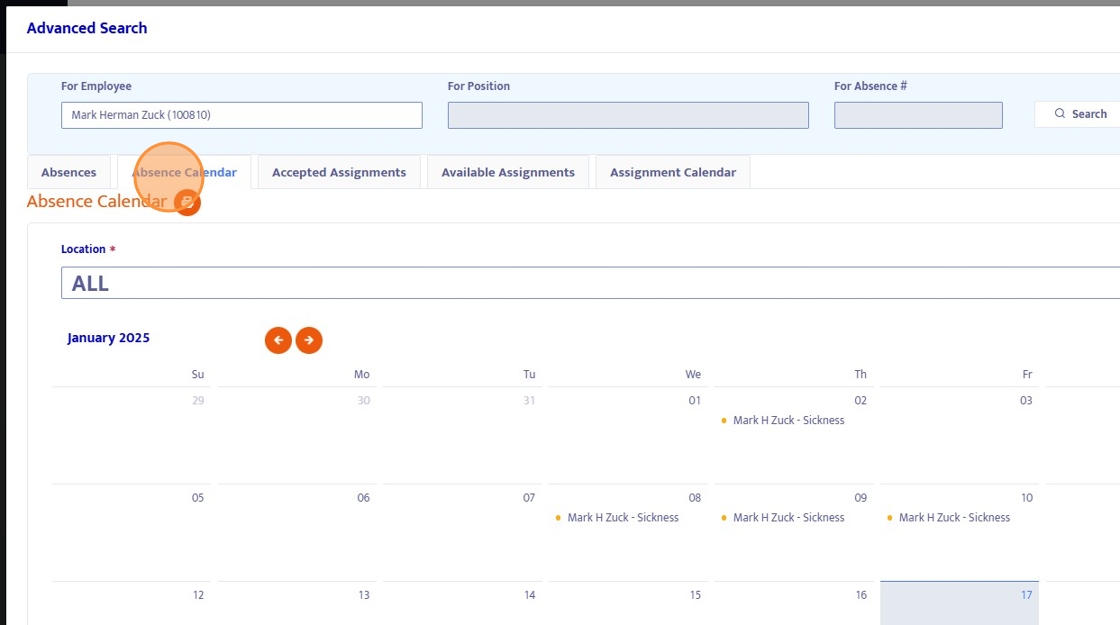Select day 15 in the calendar
1120x625 pixels.
(695, 594)
